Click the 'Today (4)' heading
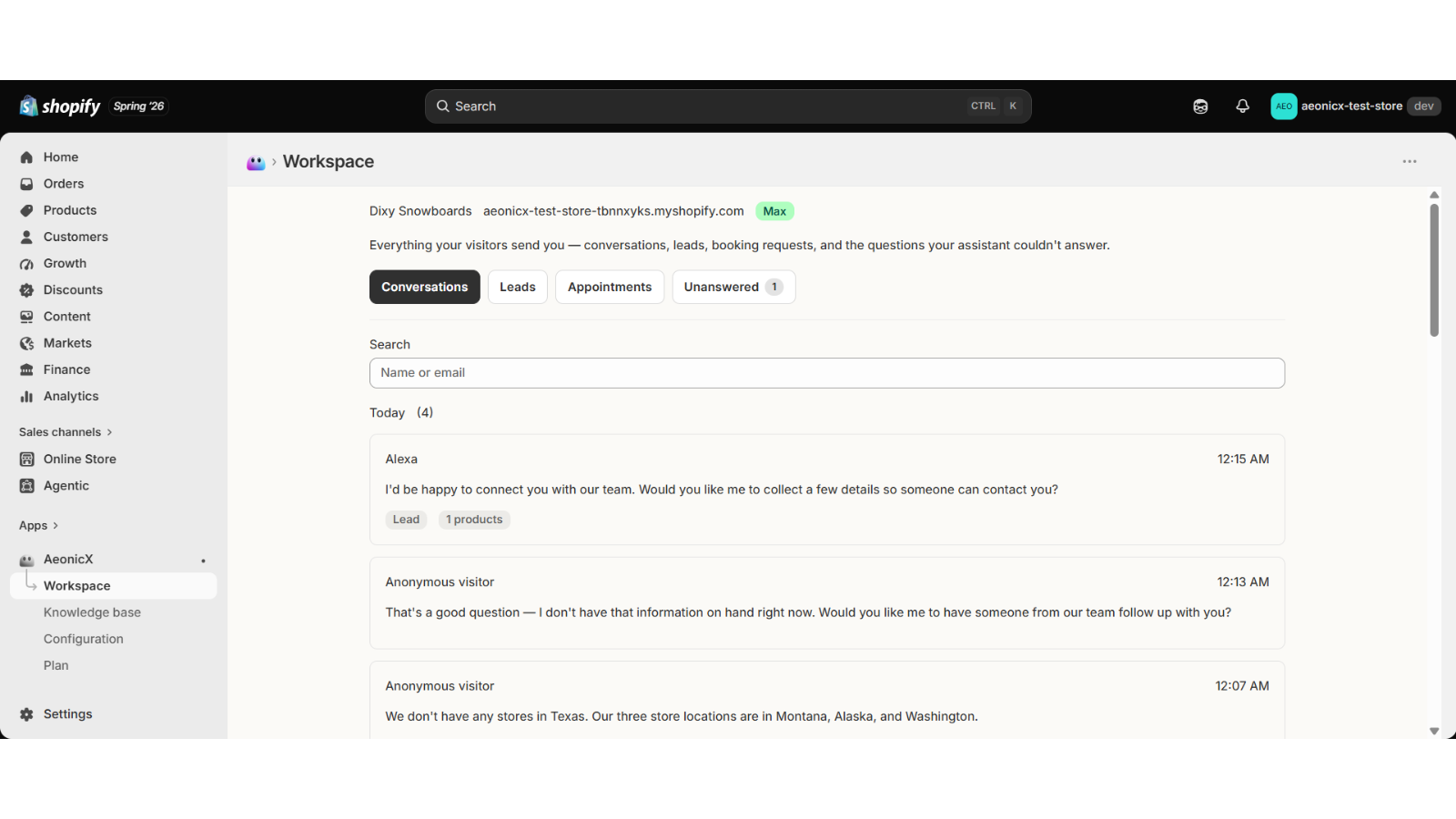Image resolution: width=1456 pixels, height=819 pixels. point(401,413)
